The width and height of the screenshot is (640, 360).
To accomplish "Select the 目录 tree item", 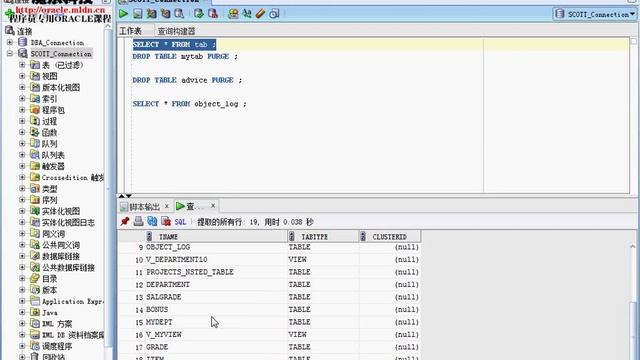I will pos(49,279).
